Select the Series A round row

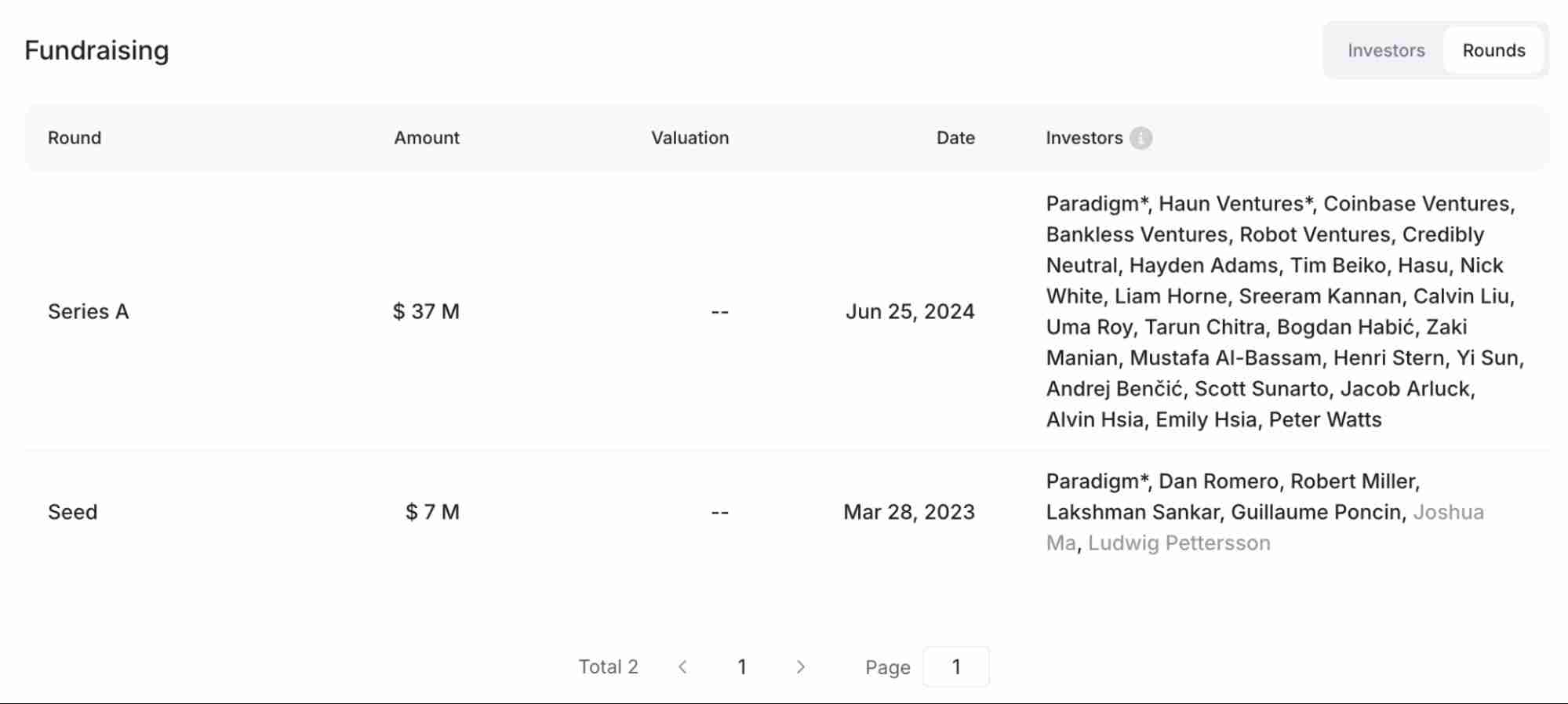coord(88,311)
